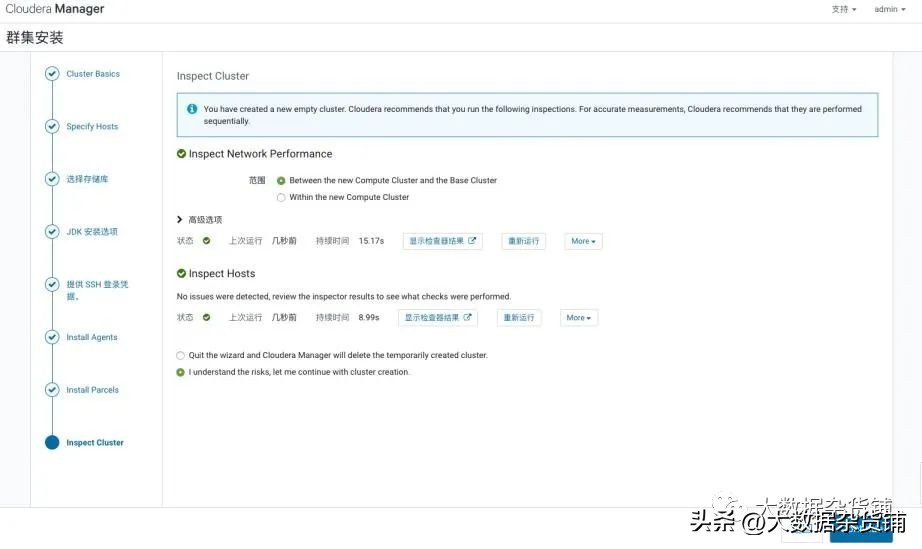Screen dimensions: 922x549
Task: Select Quit the wizard radio option
Action: tap(181, 356)
